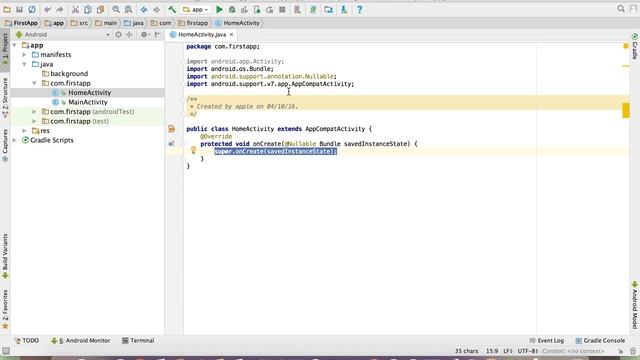Open the Android Monitor tool window
This screenshot has height=360, width=640.
[x=80, y=340]
